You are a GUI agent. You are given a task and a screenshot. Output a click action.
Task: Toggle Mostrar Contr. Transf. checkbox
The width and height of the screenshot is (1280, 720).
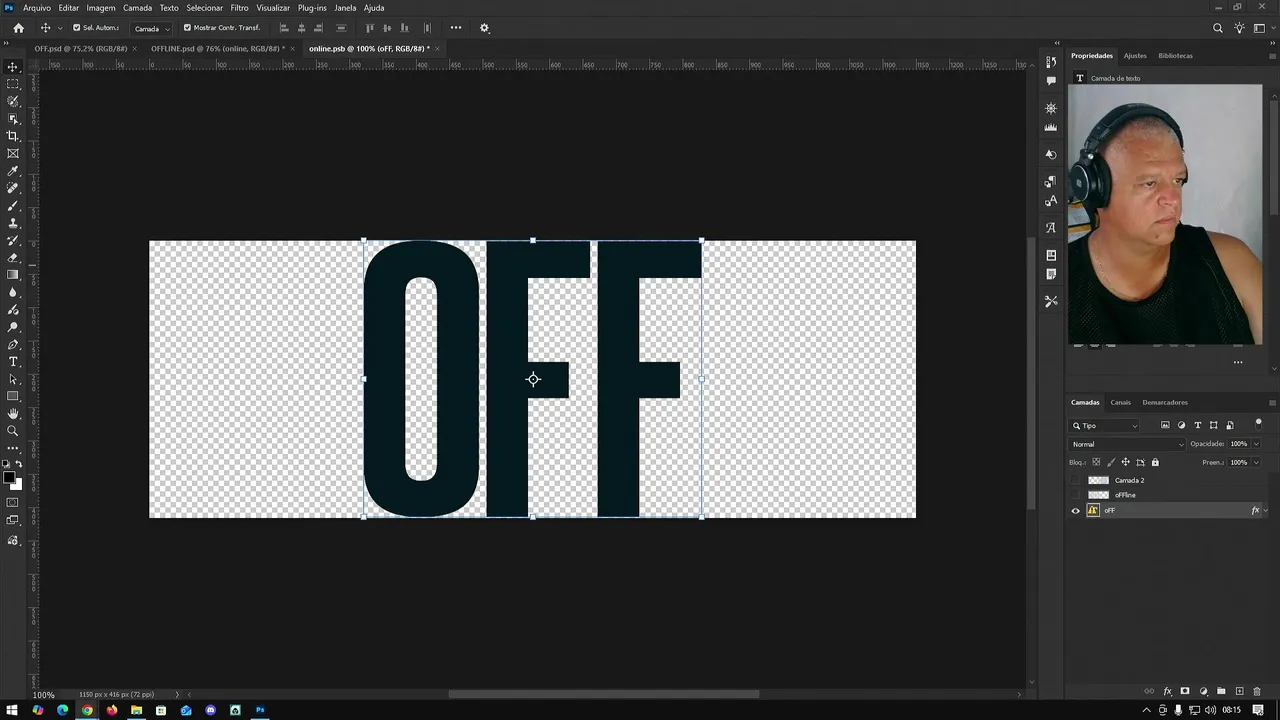click(x=187, y=28)
